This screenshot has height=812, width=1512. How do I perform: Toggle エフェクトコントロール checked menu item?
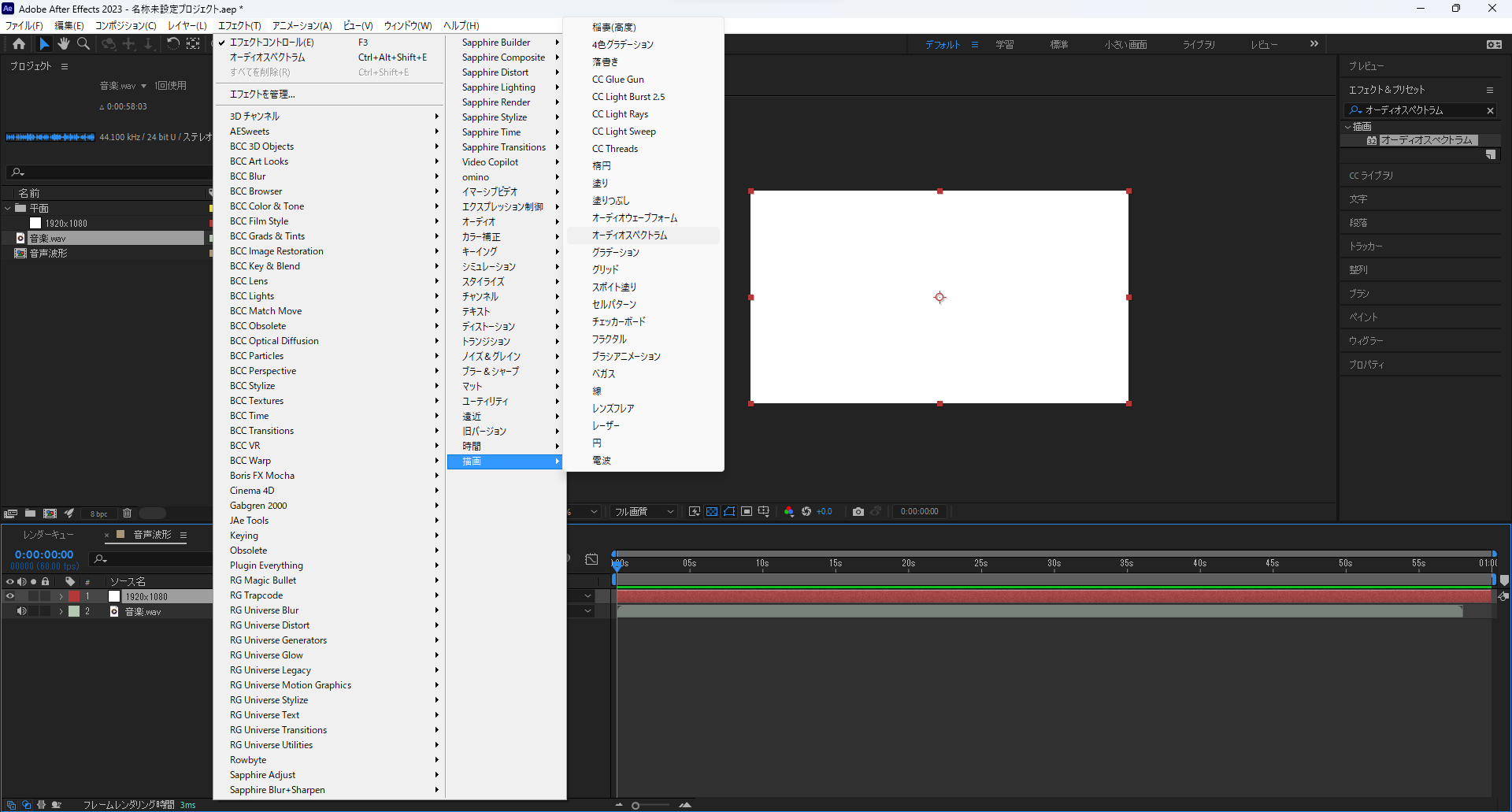tap(271, 43)
